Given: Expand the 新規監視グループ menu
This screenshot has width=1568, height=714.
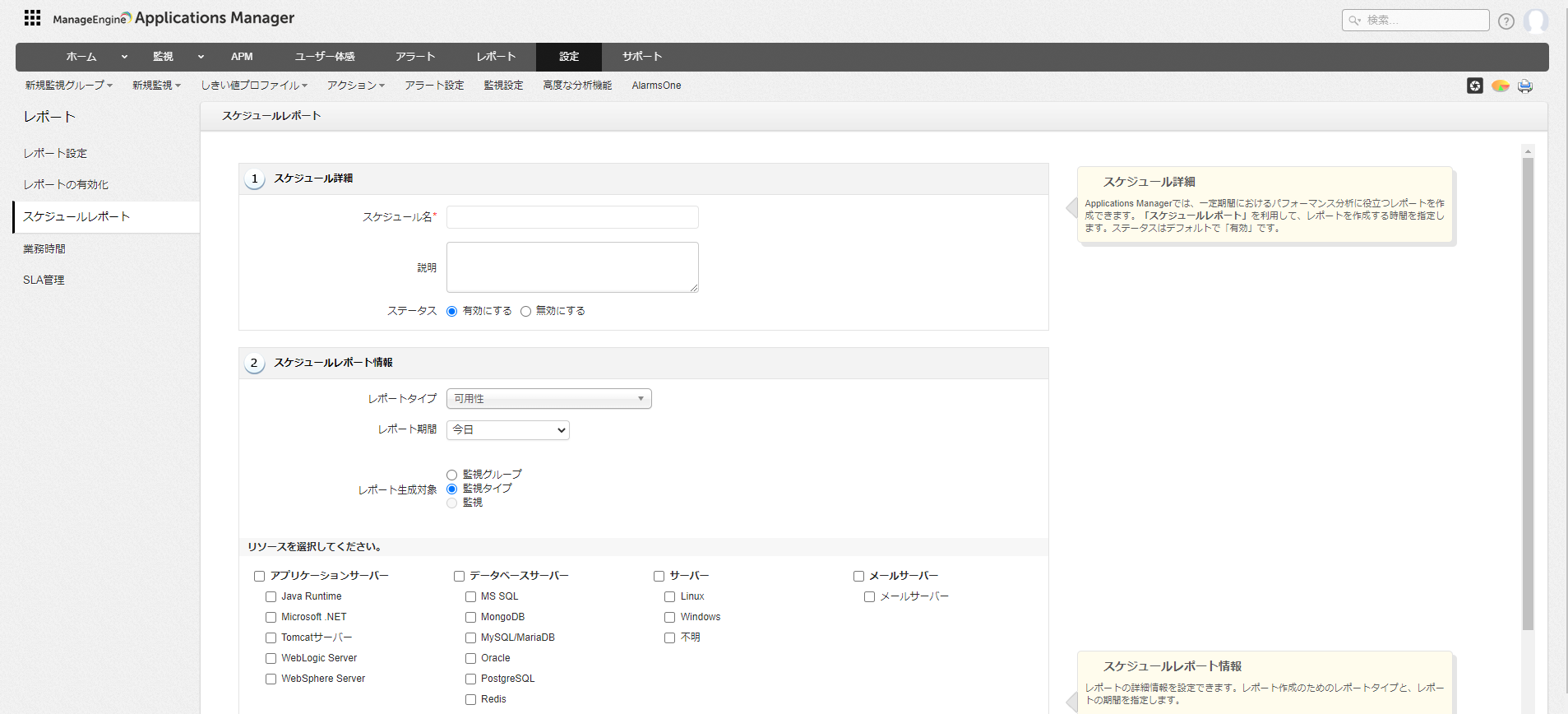Looking at the screenshot, I should point(68,86).
